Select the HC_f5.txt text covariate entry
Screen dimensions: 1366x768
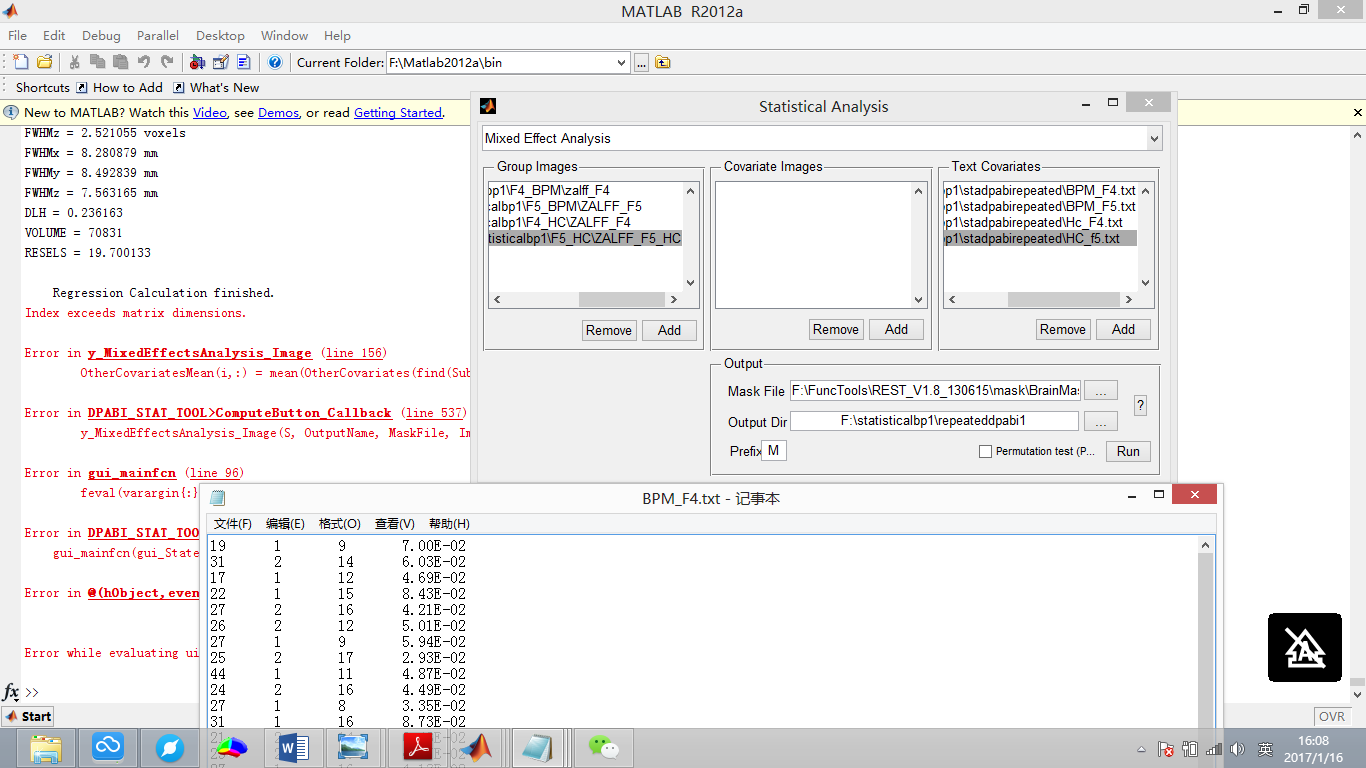point(1040,238)
